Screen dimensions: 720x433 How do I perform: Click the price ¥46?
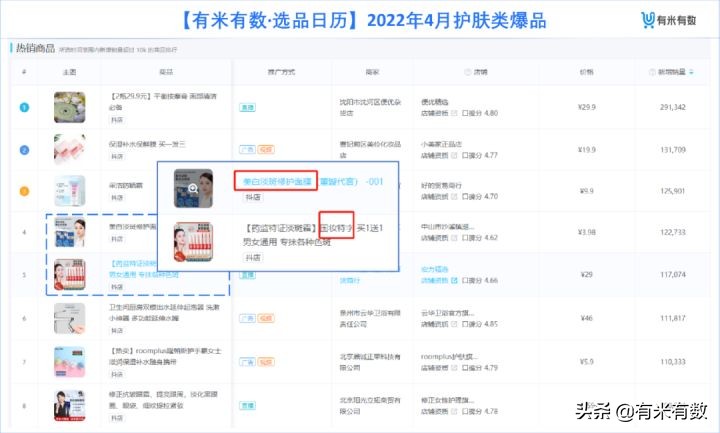click(587, 318)
